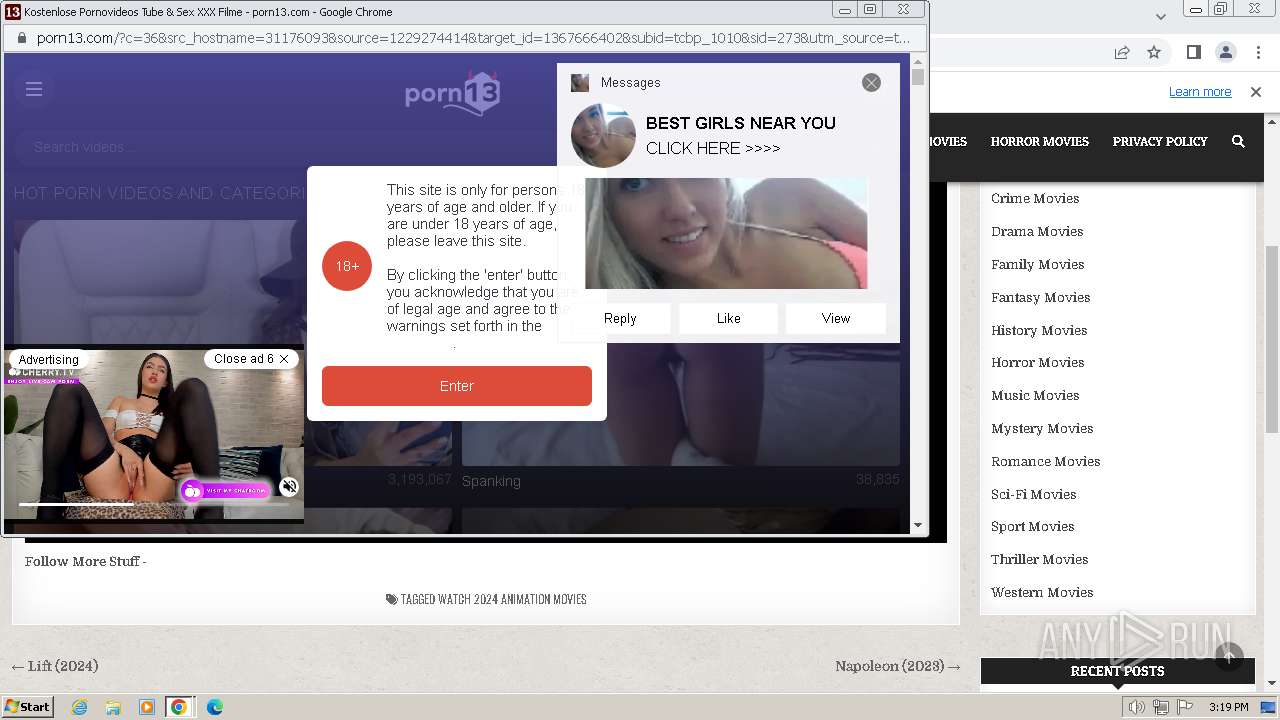Select Family Movies category
The height and width of the screenshot is (720, 1280).
1038,264
